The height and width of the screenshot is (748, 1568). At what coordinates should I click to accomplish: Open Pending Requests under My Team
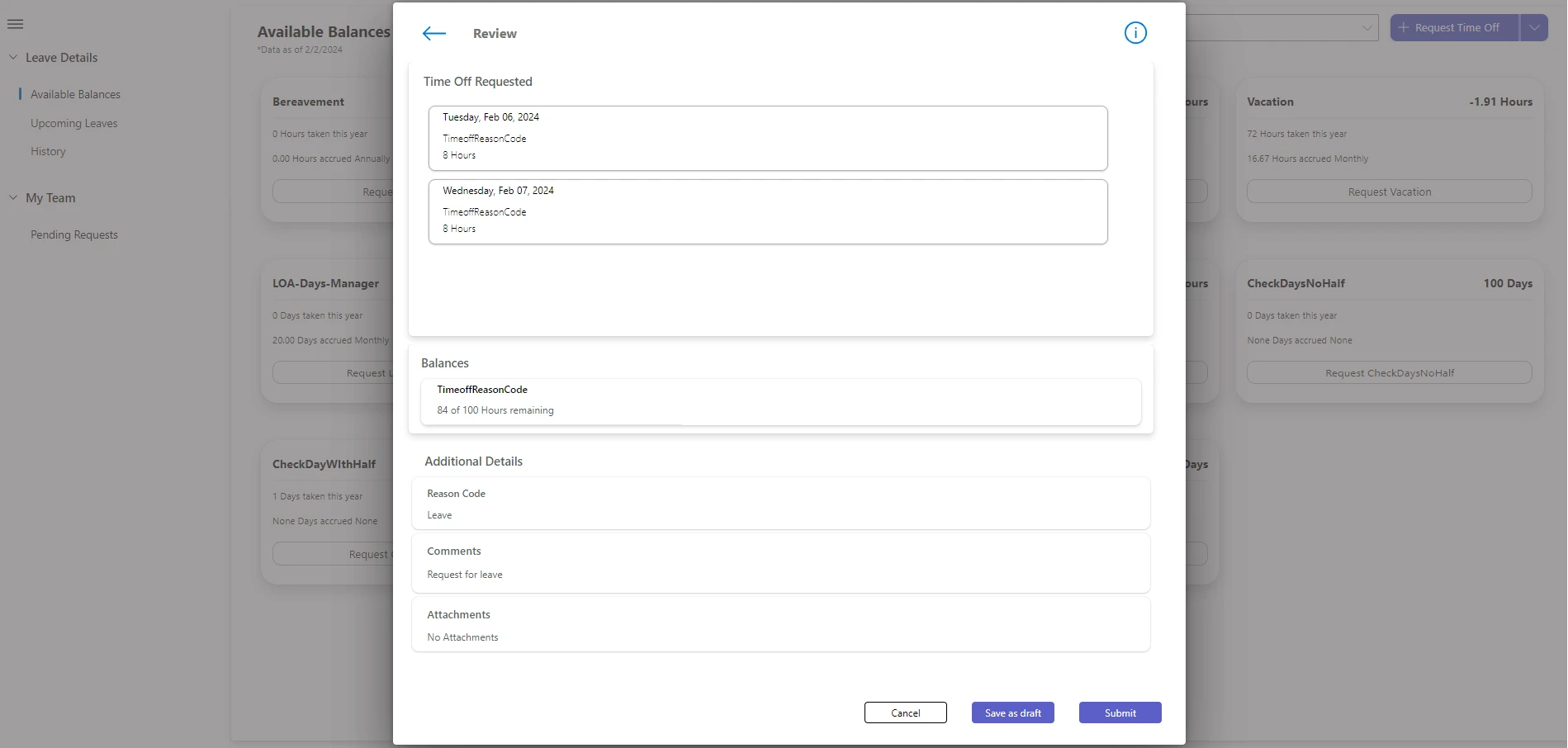point(74,234)
